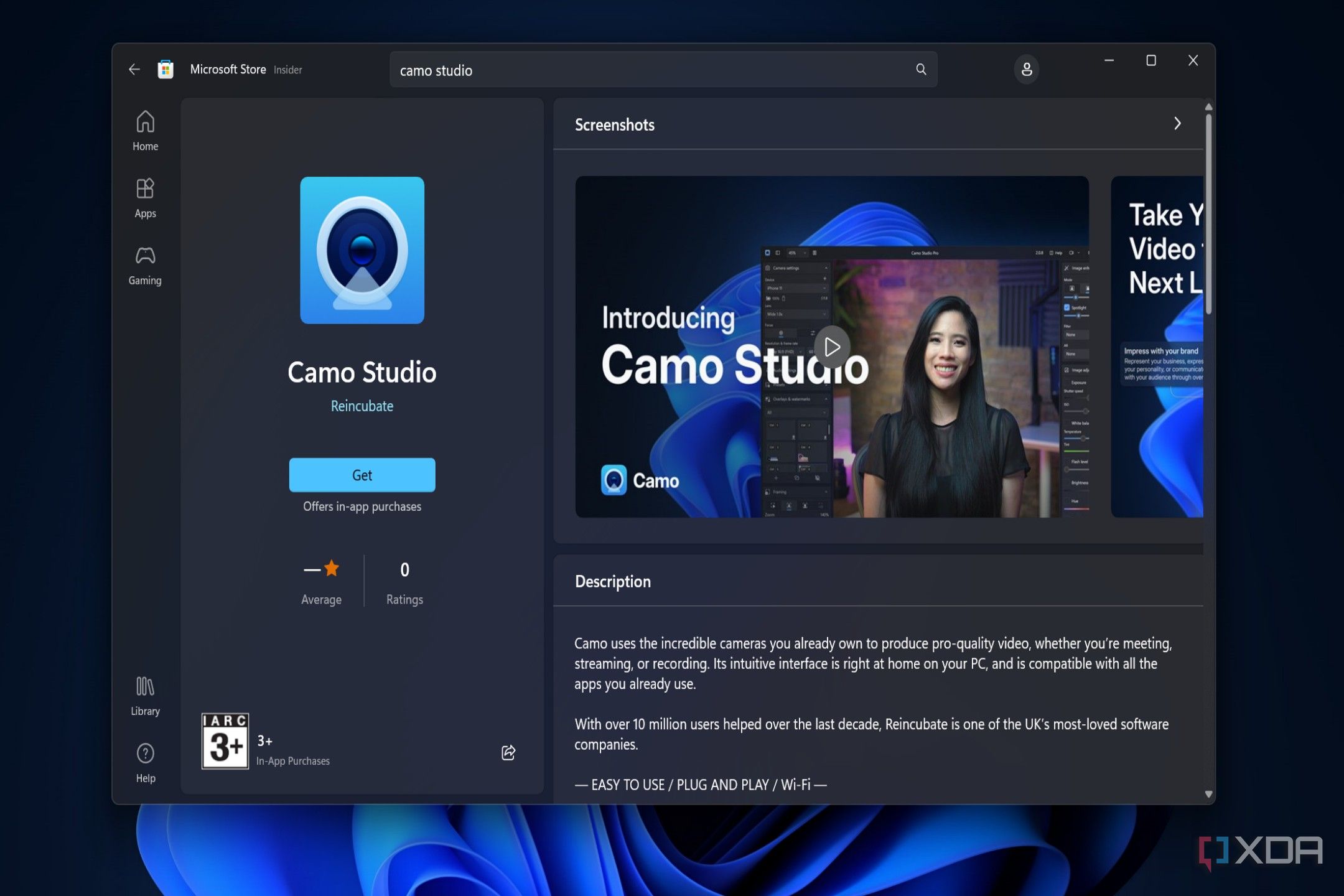1344x896 pixels.
Task: Click the IARC 3+ age rating badge
Action: click(x=225, y=741)
